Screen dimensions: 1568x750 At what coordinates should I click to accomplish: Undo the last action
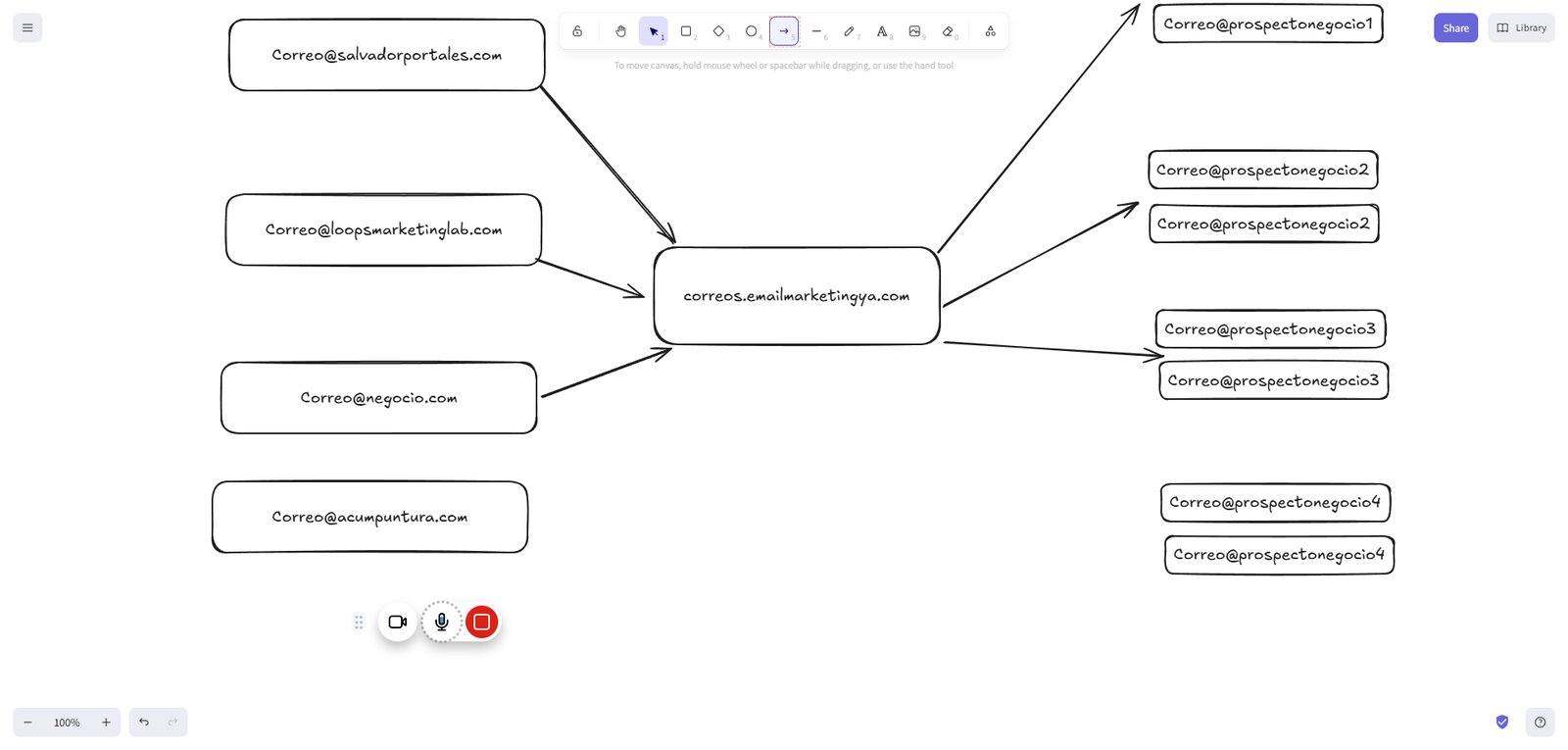coord(144,723)
